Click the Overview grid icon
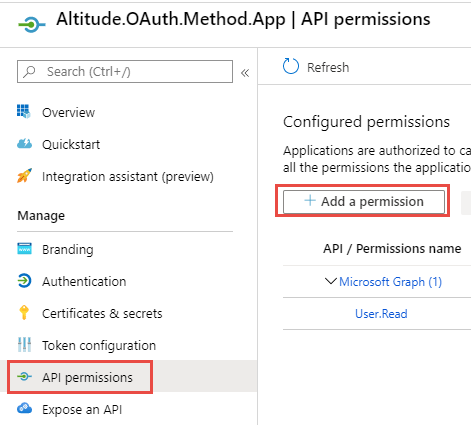The height and width of the screenshot is (425, 471). pos(24,111)
